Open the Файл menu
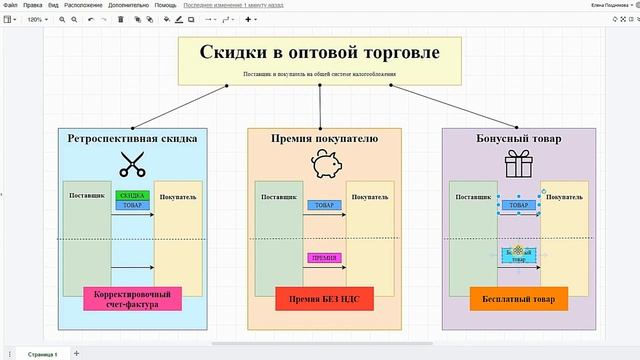The width and height of the screenshot is (640, 360). click(10, 5)
